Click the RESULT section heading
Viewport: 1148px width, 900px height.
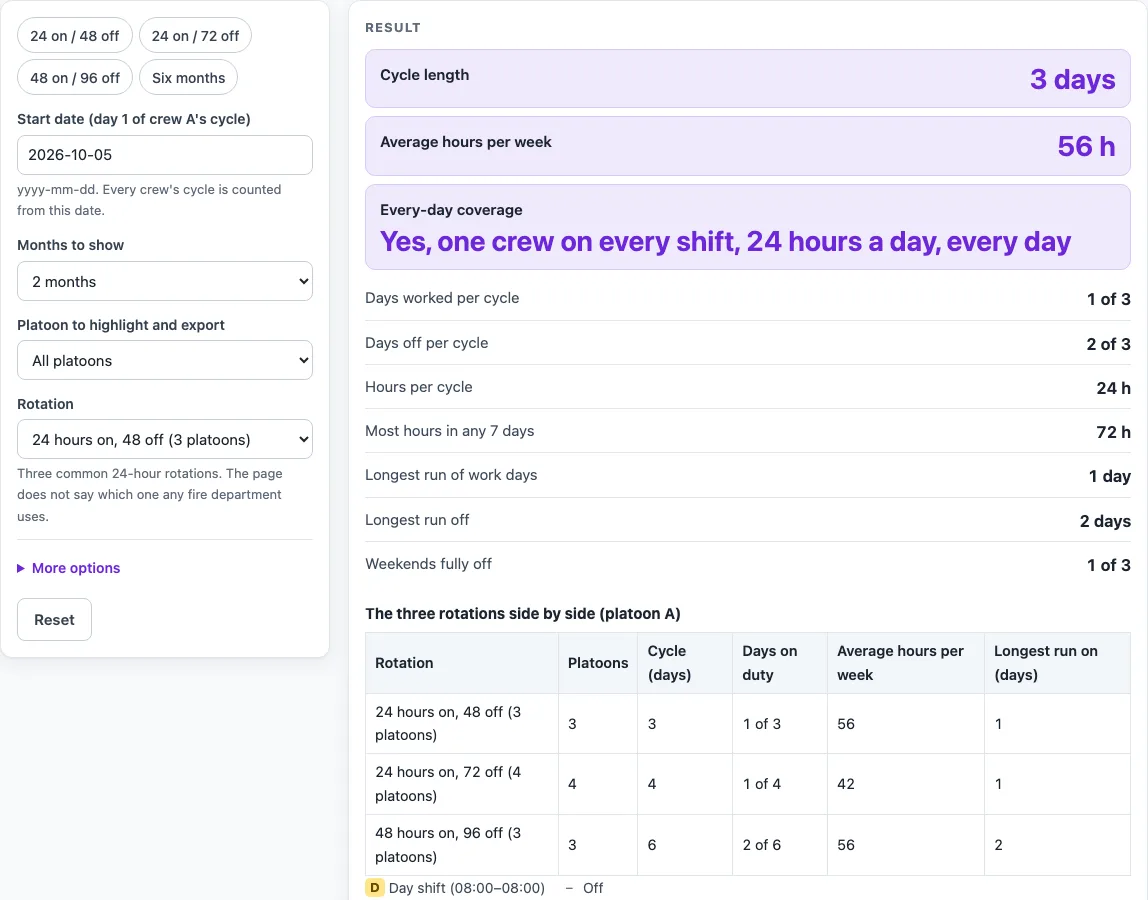click(393, 28)
